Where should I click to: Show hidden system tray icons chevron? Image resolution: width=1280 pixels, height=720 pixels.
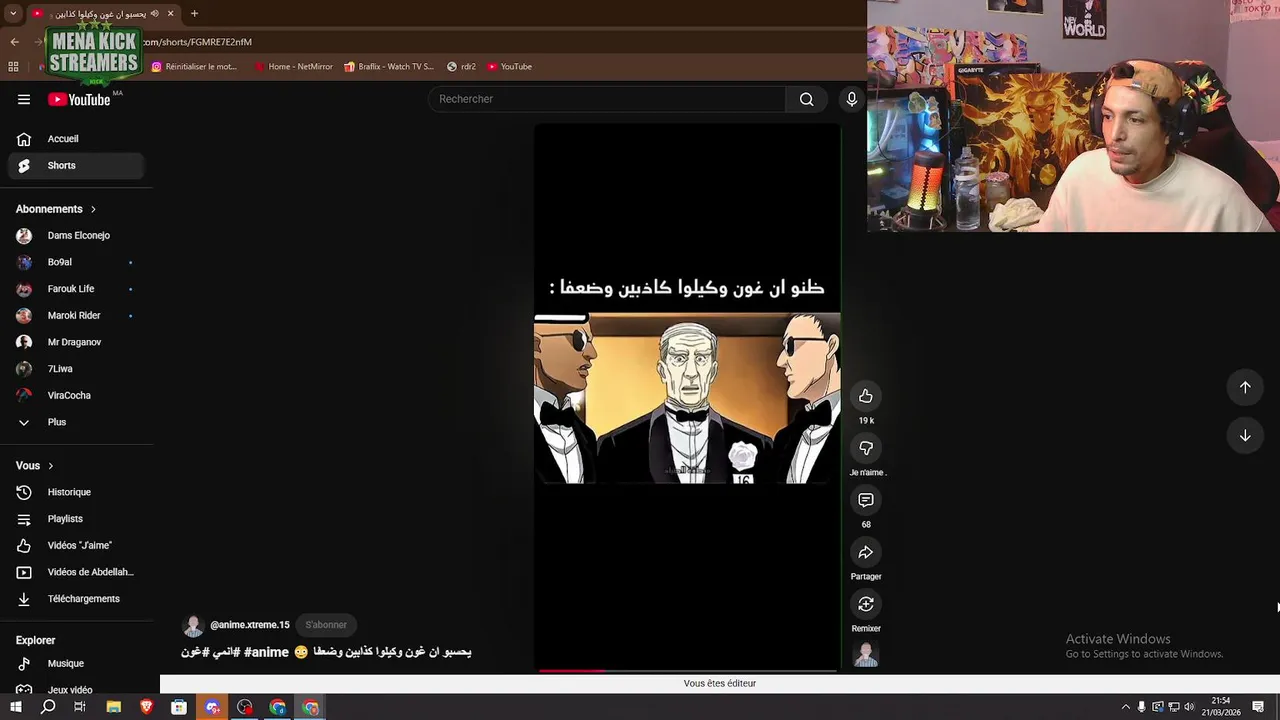click(1125, 707)
